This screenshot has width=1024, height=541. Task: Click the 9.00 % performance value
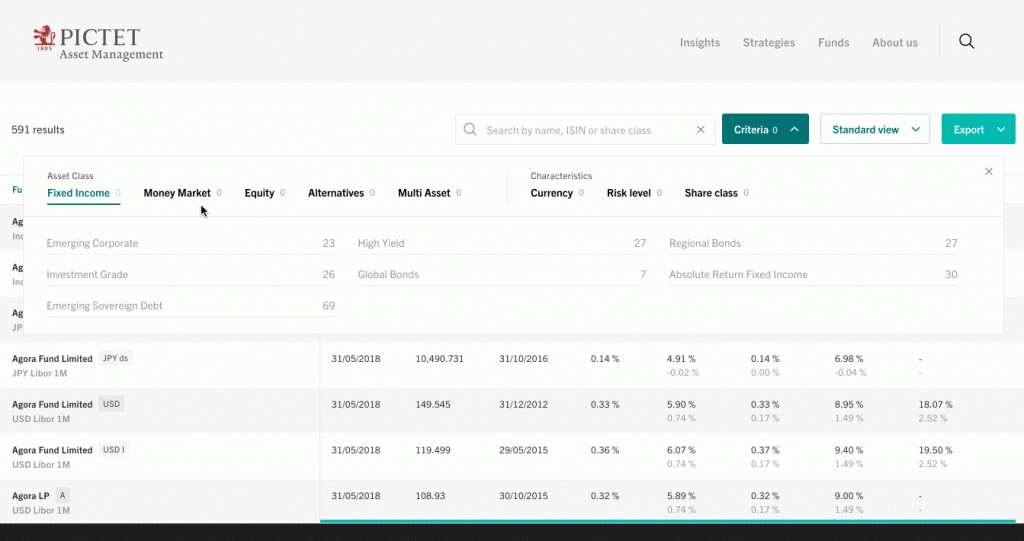click(848, 496)
